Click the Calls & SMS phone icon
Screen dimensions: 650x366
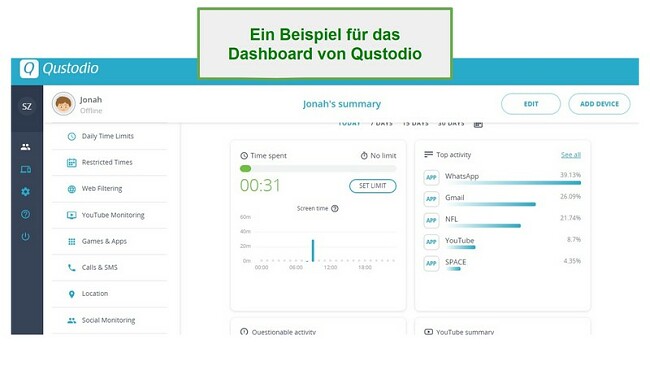72,268
